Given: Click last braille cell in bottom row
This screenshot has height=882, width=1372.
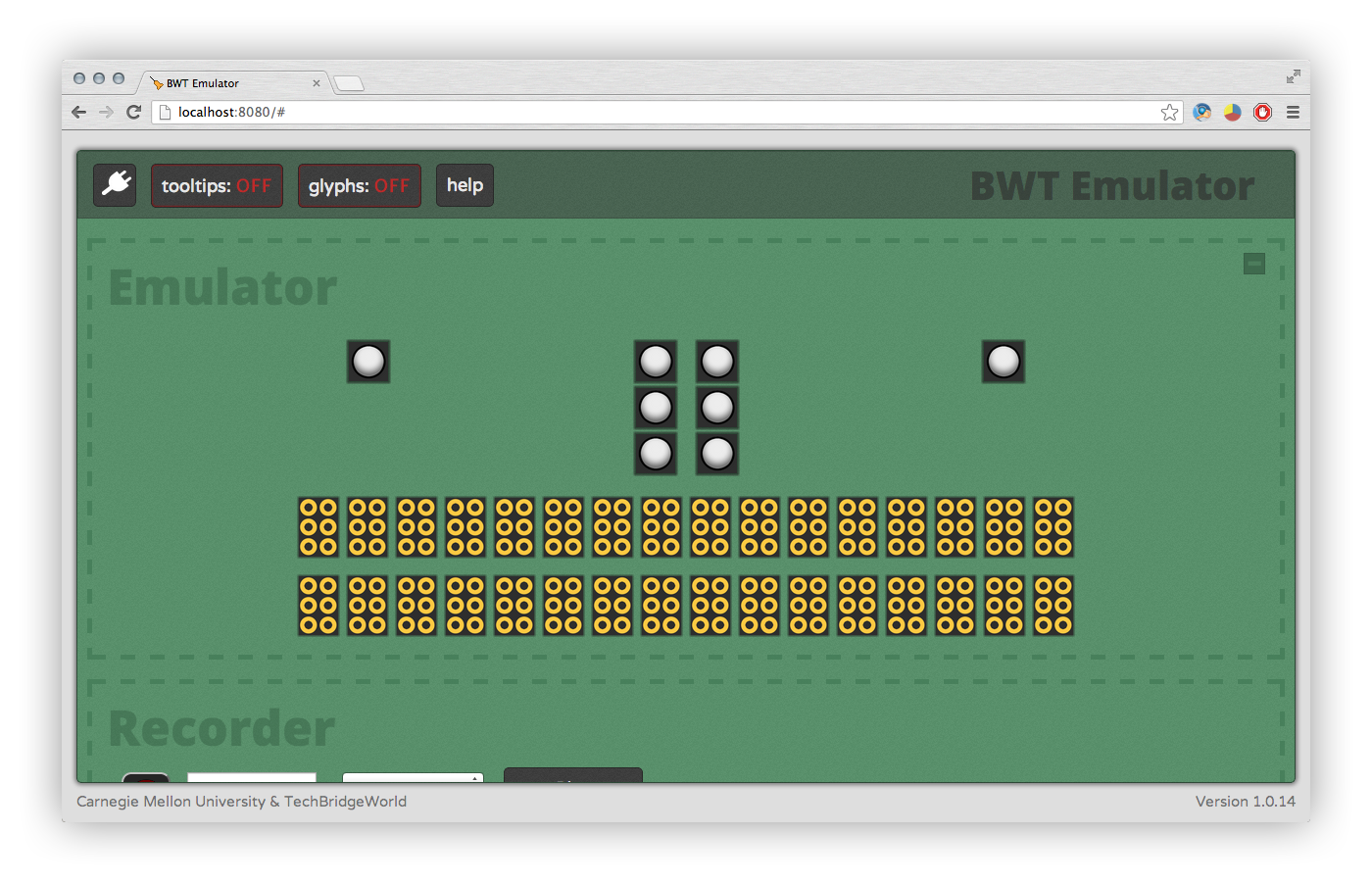Looking at the screenshot, I should point(1053,606).
